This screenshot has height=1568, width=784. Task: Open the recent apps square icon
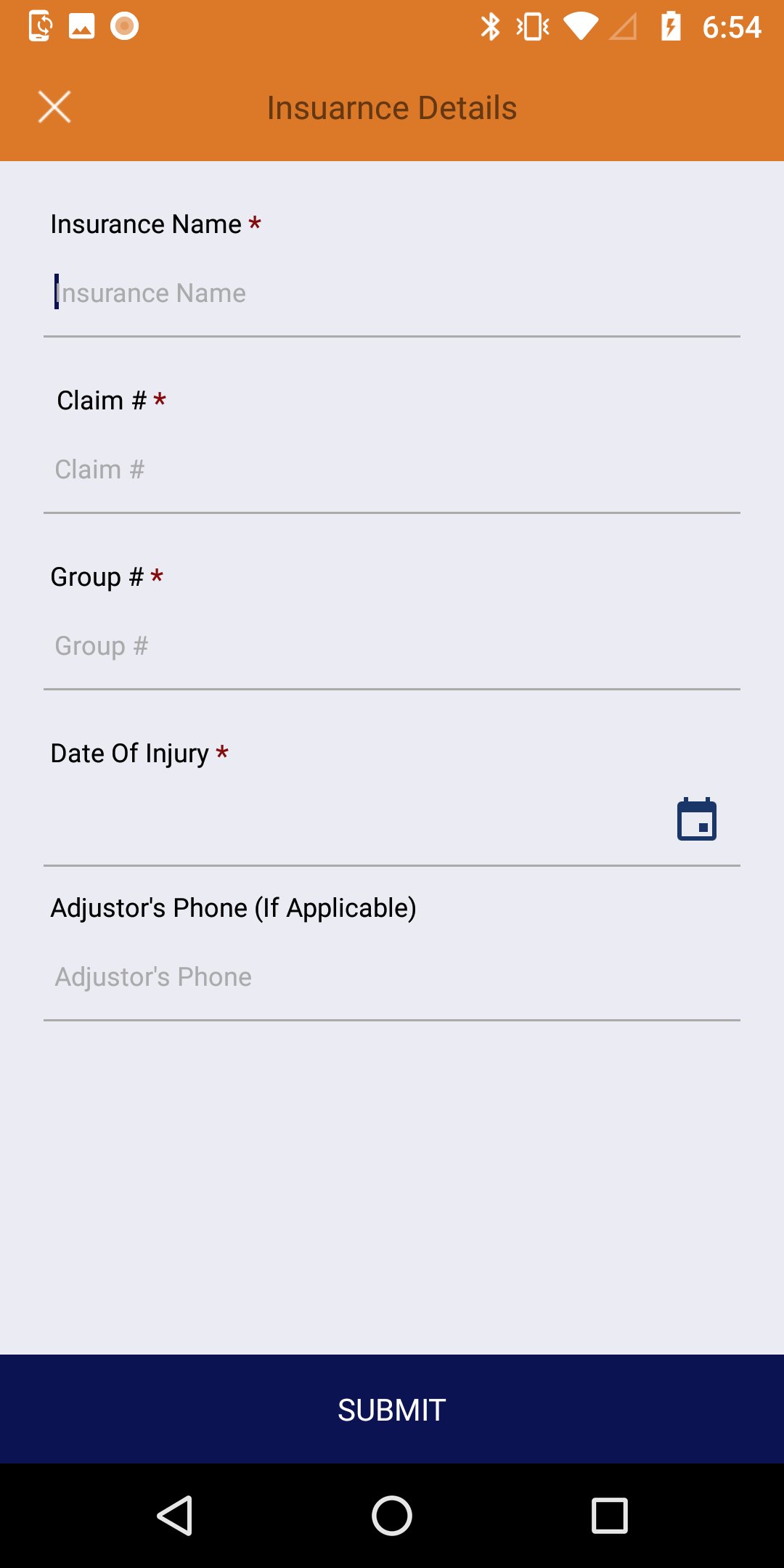coord(610,1516)
